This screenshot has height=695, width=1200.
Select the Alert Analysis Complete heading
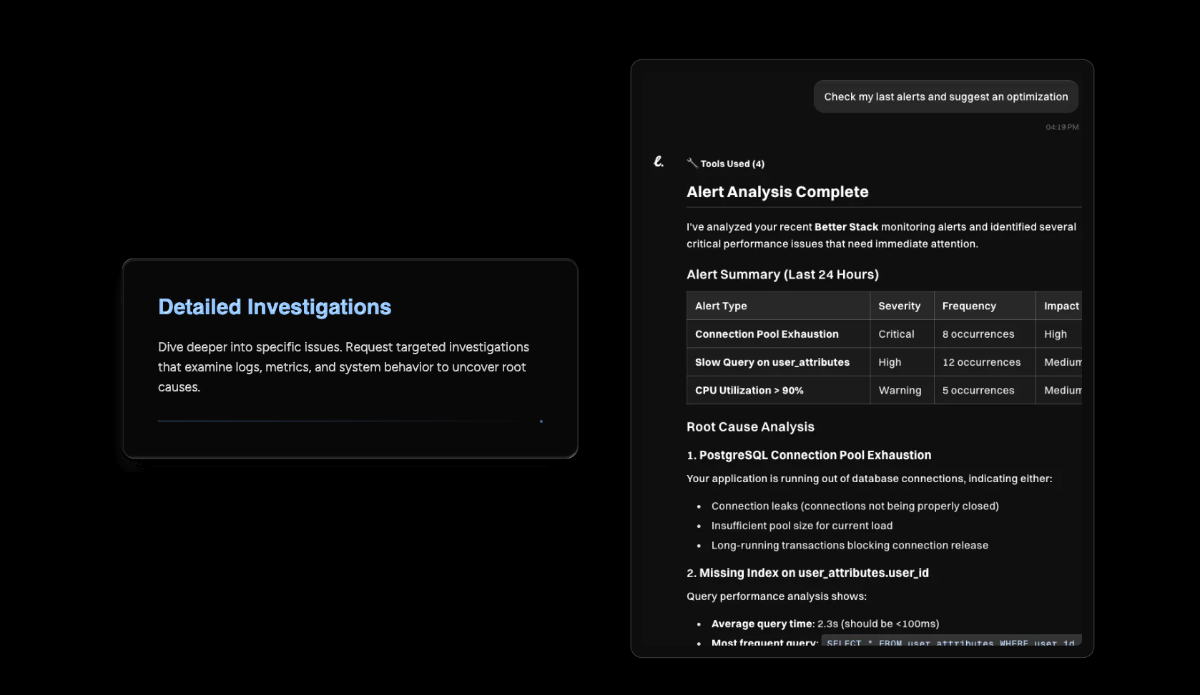pyautogui.click(x=777, y=192)
